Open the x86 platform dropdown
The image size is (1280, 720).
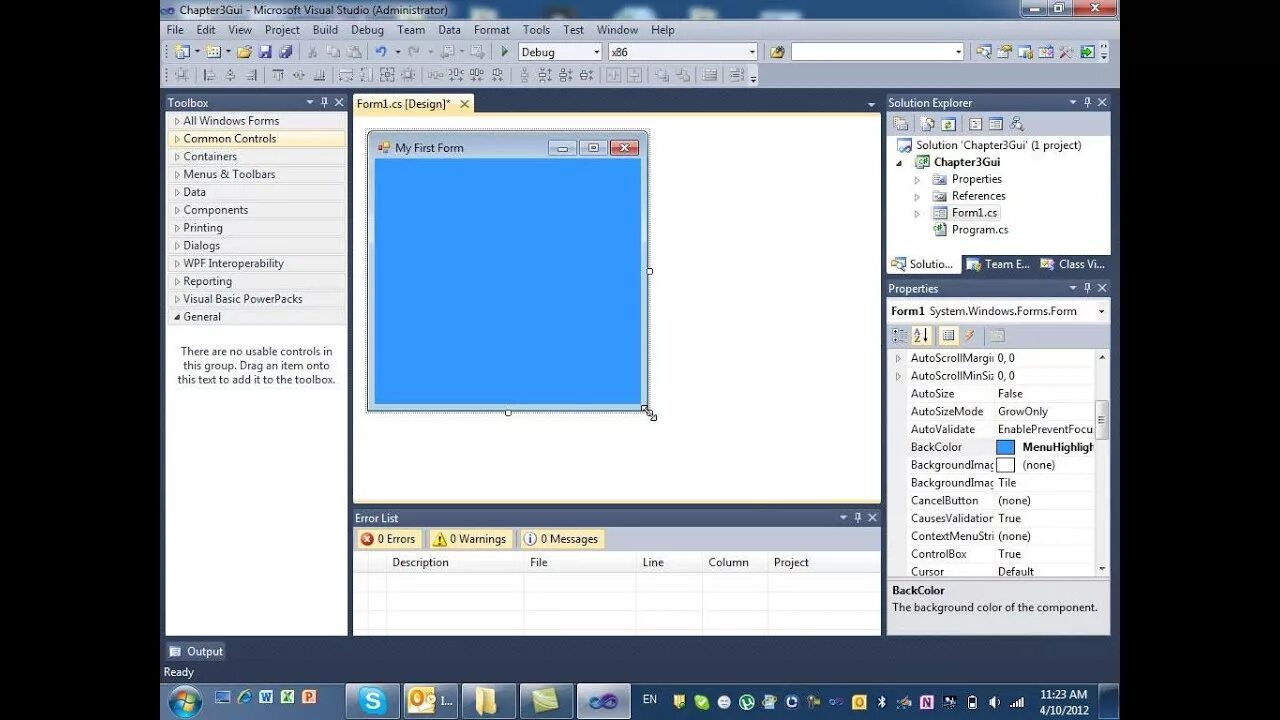[x=752, y=52]
